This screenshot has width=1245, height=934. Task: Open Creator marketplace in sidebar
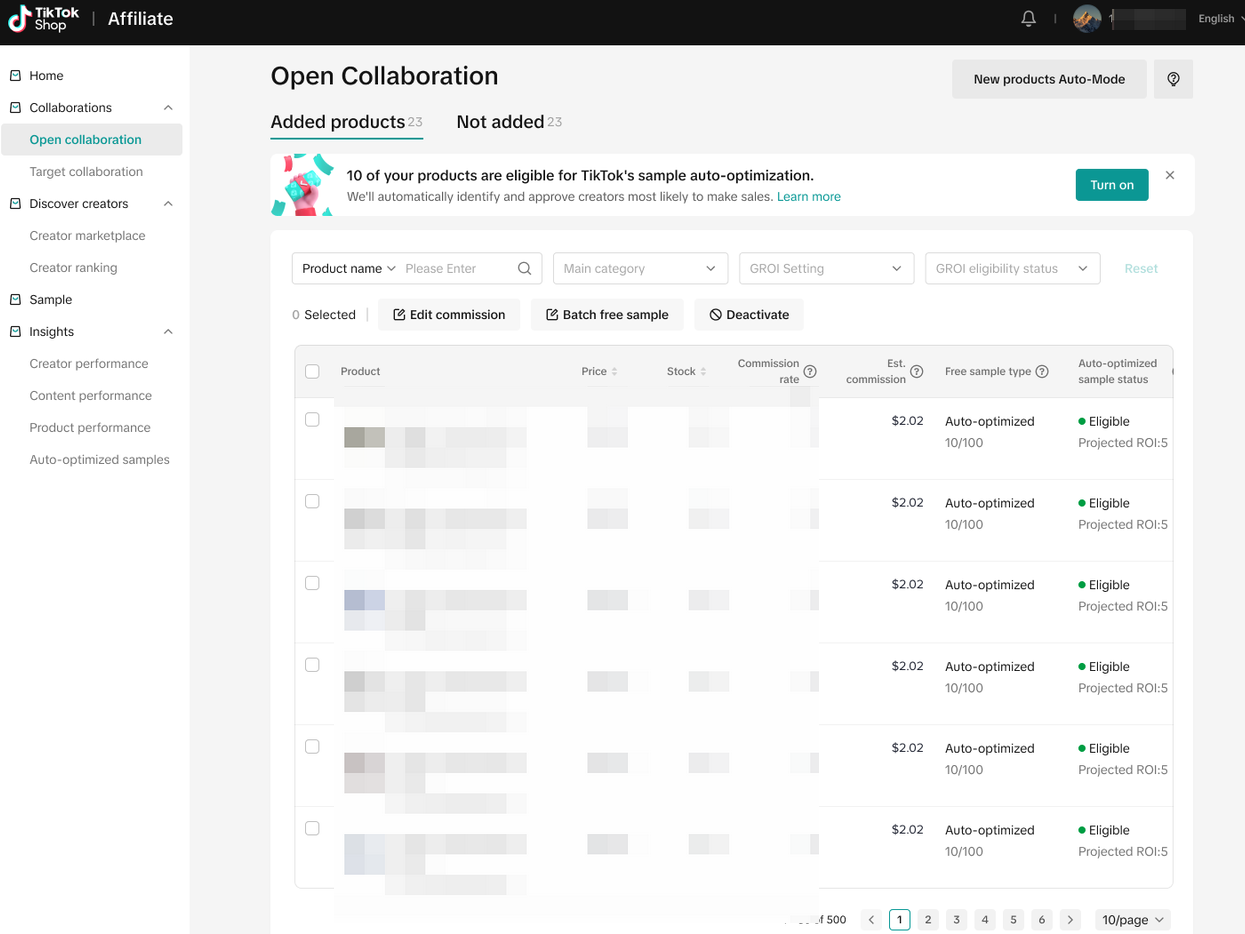coord(87,236)
